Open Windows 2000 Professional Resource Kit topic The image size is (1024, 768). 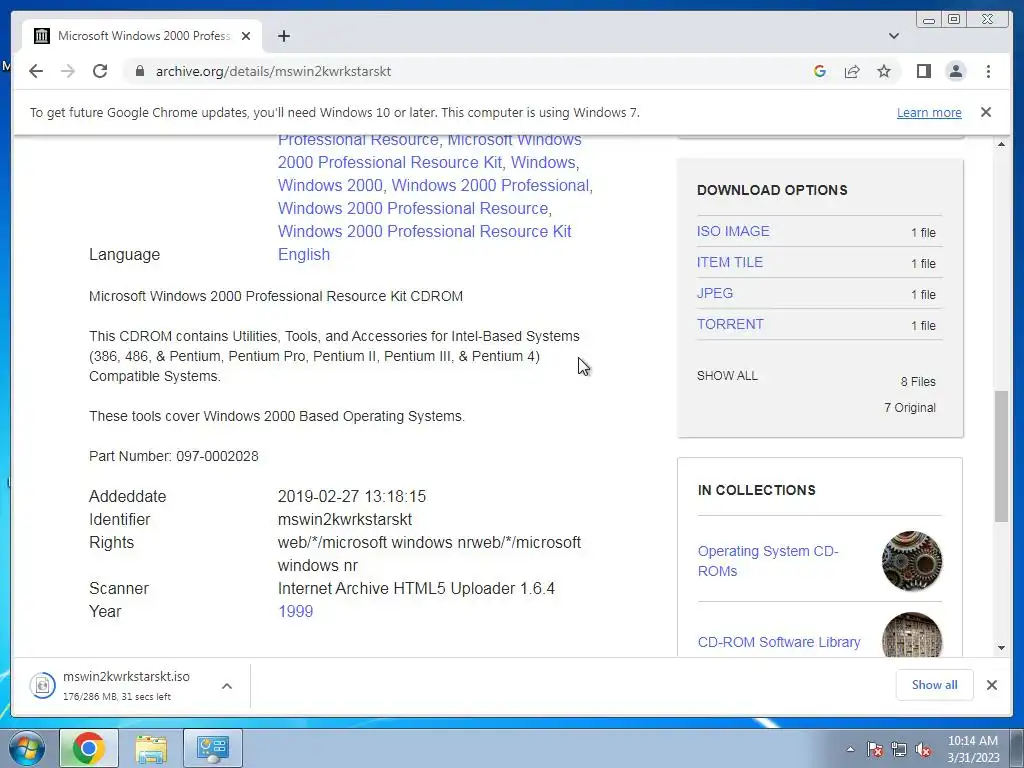pos(424,231)
